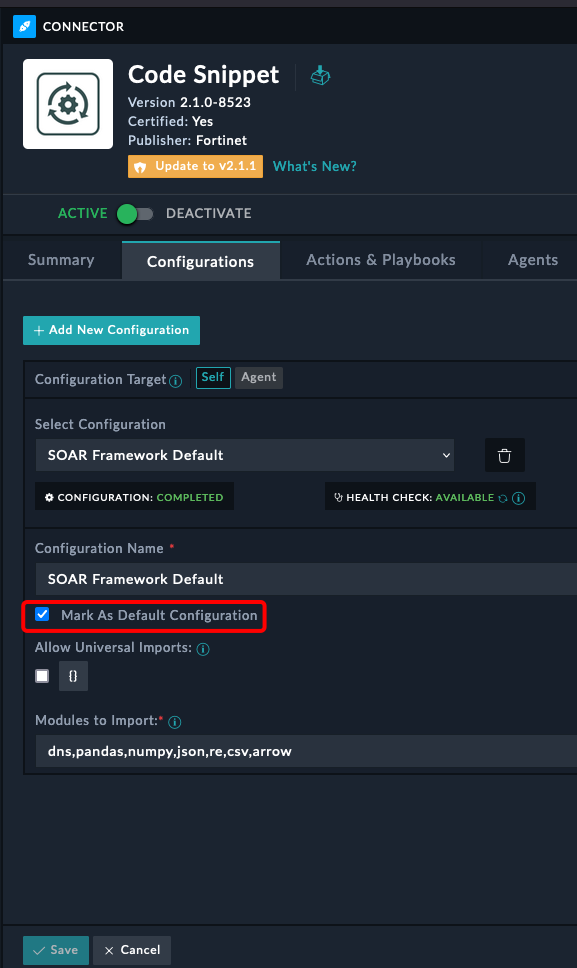Click Modules to Import info icon
The width and height of the screenshot is (577, 968).
[175, 722]
